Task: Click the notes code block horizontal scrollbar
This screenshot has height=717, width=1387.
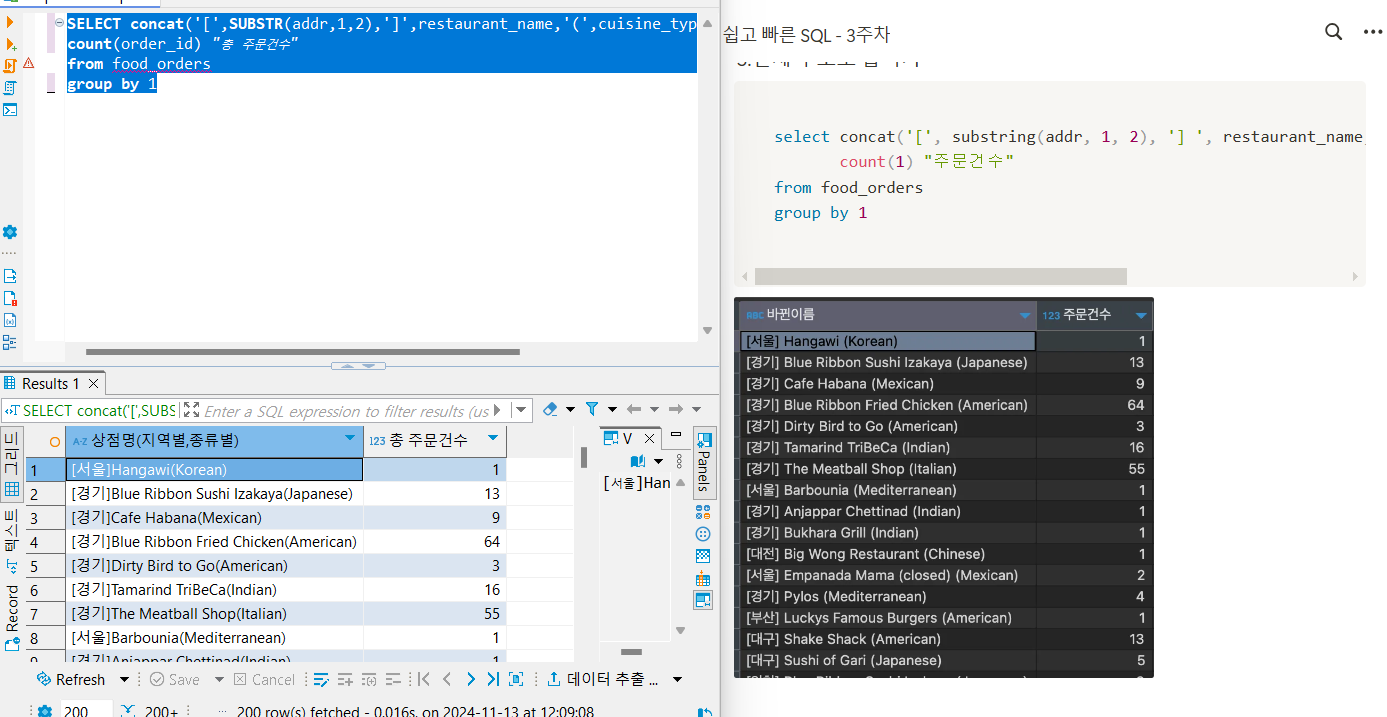Action: (x=940, y=276)
